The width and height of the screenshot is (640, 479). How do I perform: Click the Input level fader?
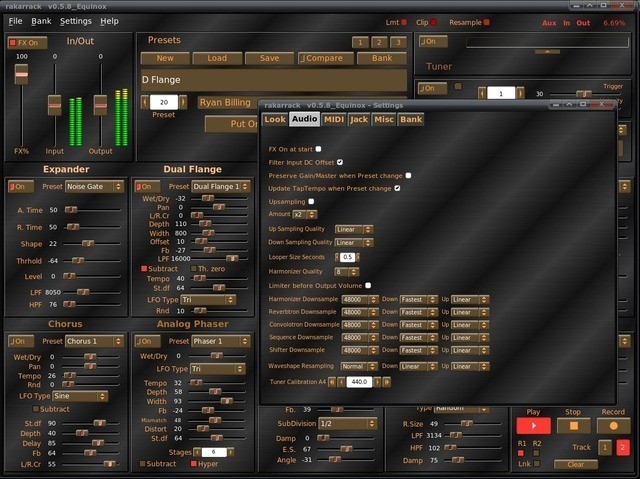pos(55,106)
